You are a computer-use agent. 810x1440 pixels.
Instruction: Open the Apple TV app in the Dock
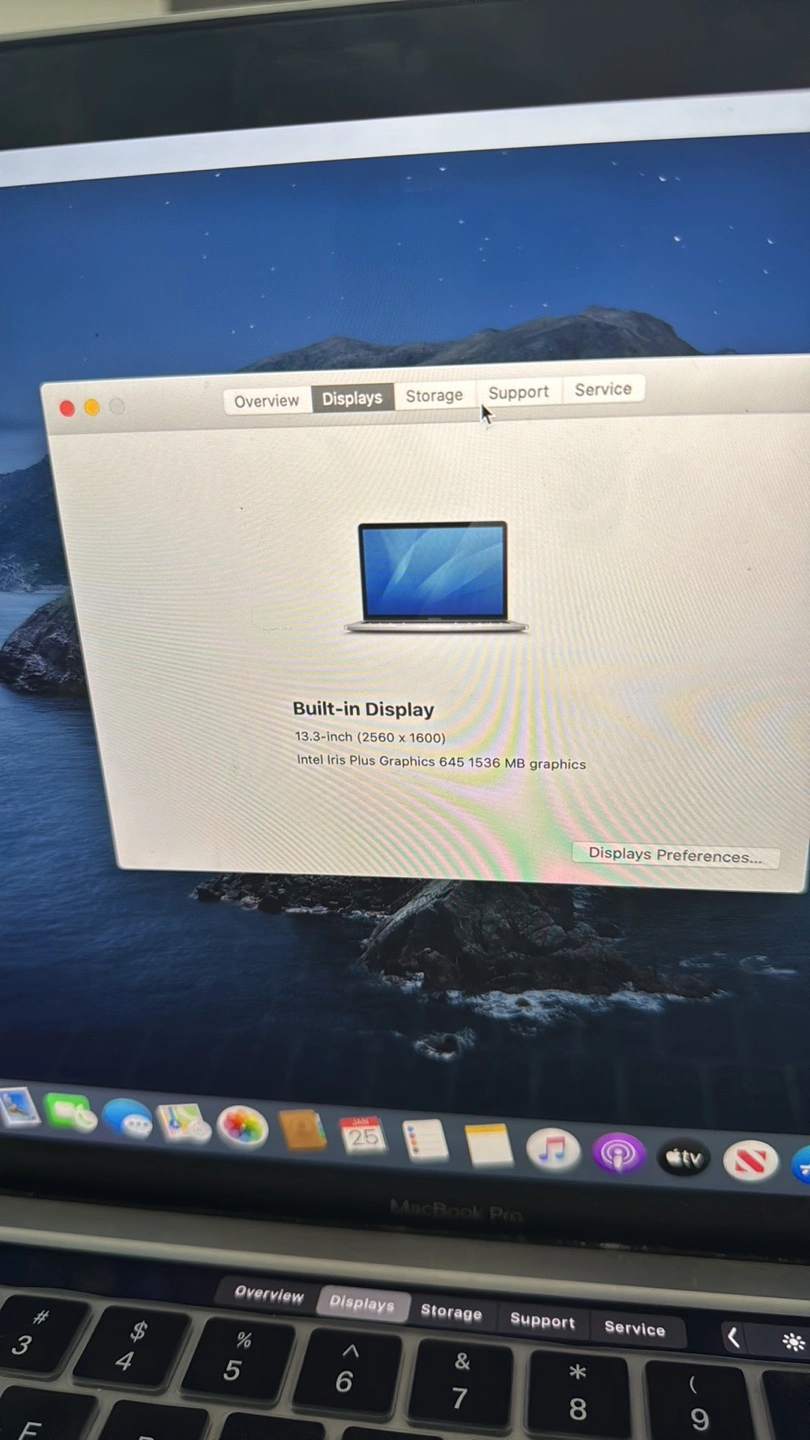(x=684, y=1158)
